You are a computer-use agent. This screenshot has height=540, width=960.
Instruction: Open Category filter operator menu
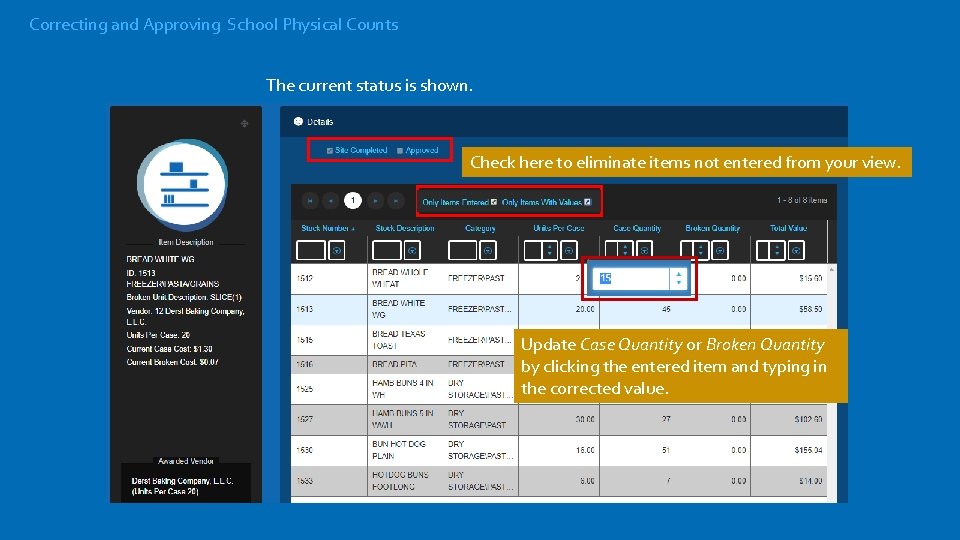[488, 250]
